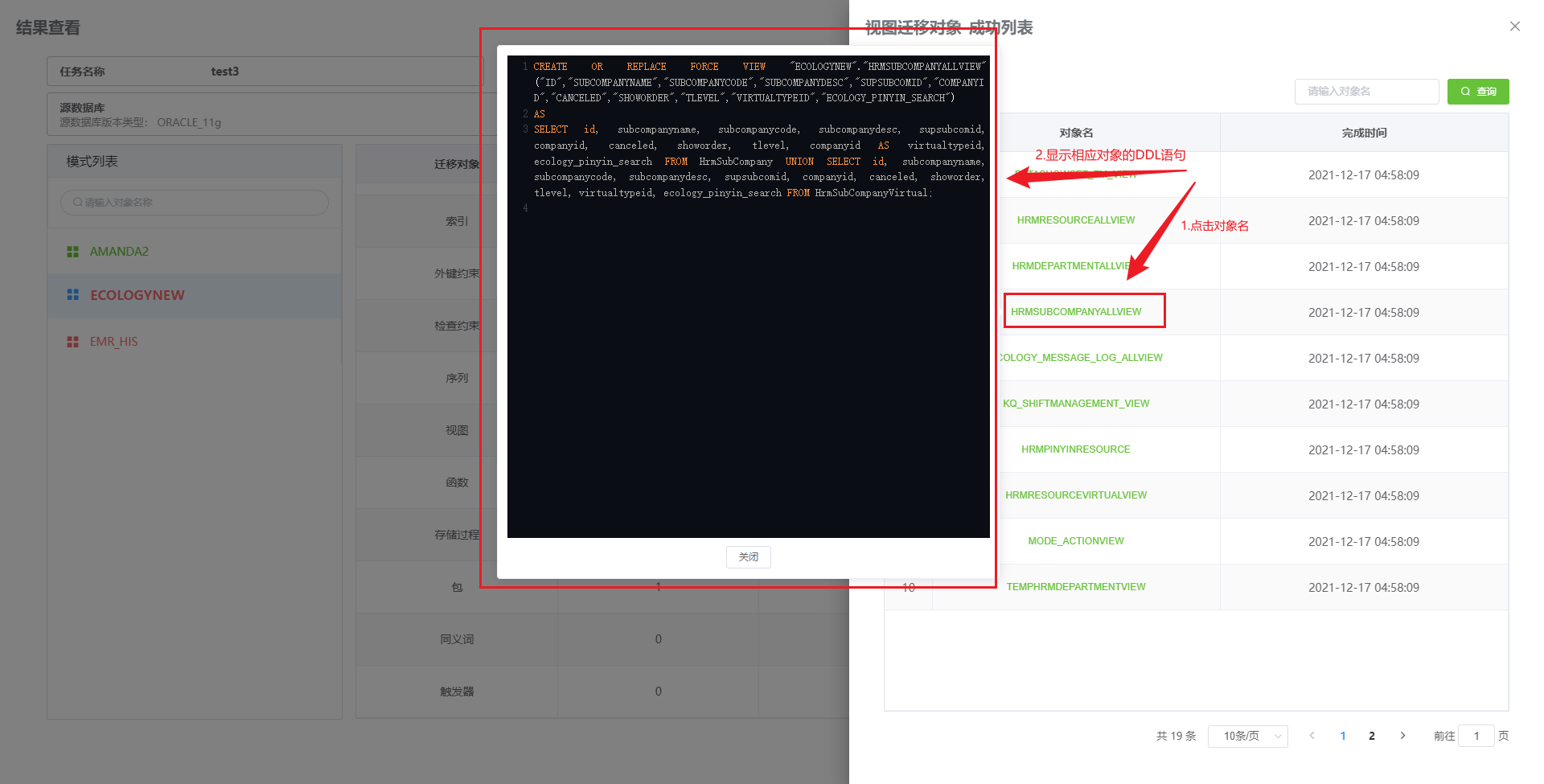Click the green 查询 search button
Screen dimensions: 1544x784
point(1478,92)
